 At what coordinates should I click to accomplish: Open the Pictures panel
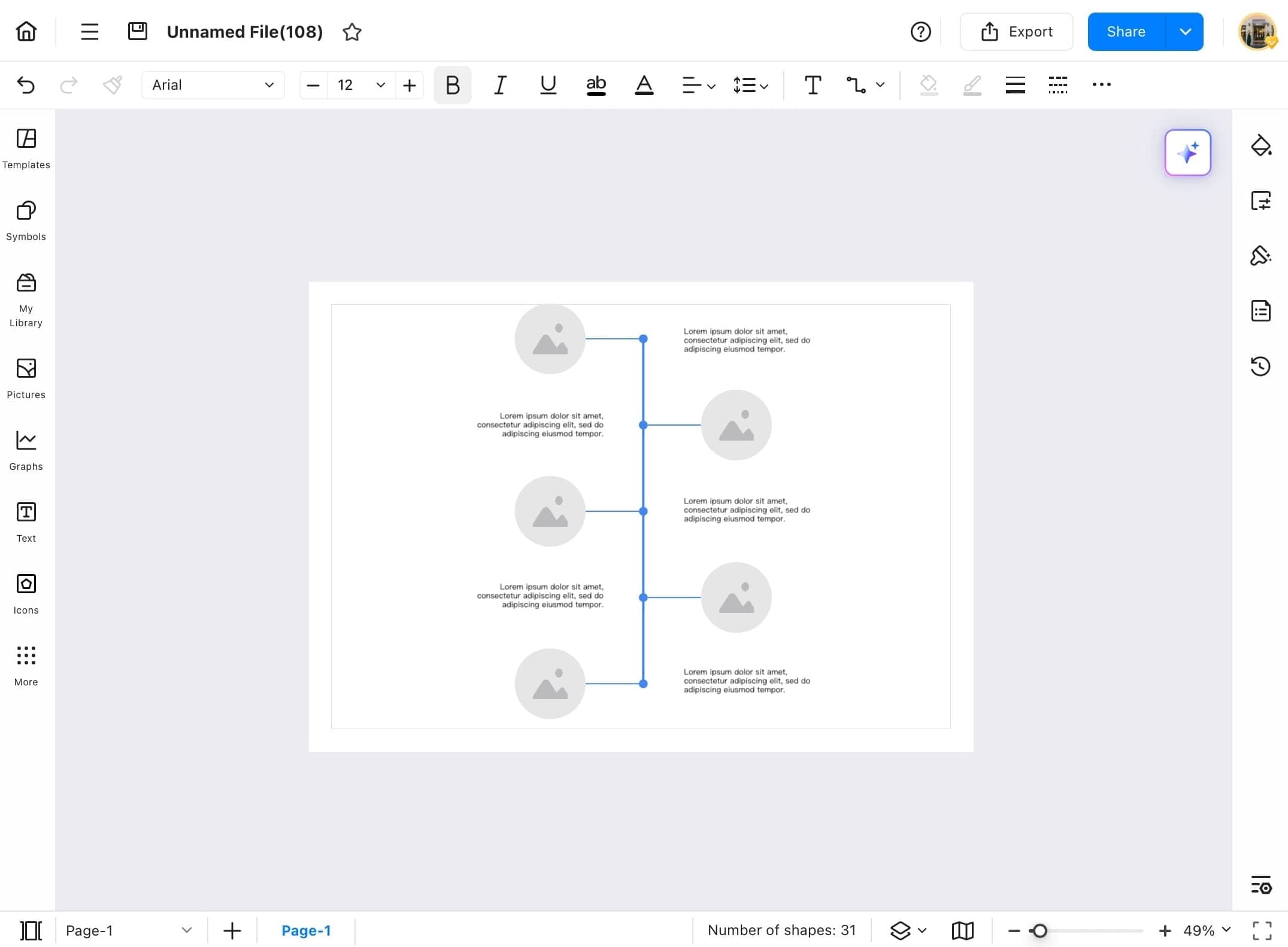click(x=26, y=377)
